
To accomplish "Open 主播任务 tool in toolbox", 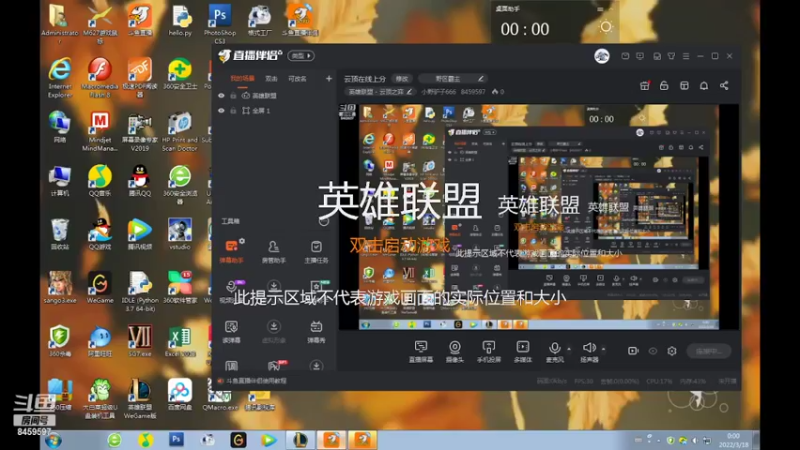I will (316, 251).
